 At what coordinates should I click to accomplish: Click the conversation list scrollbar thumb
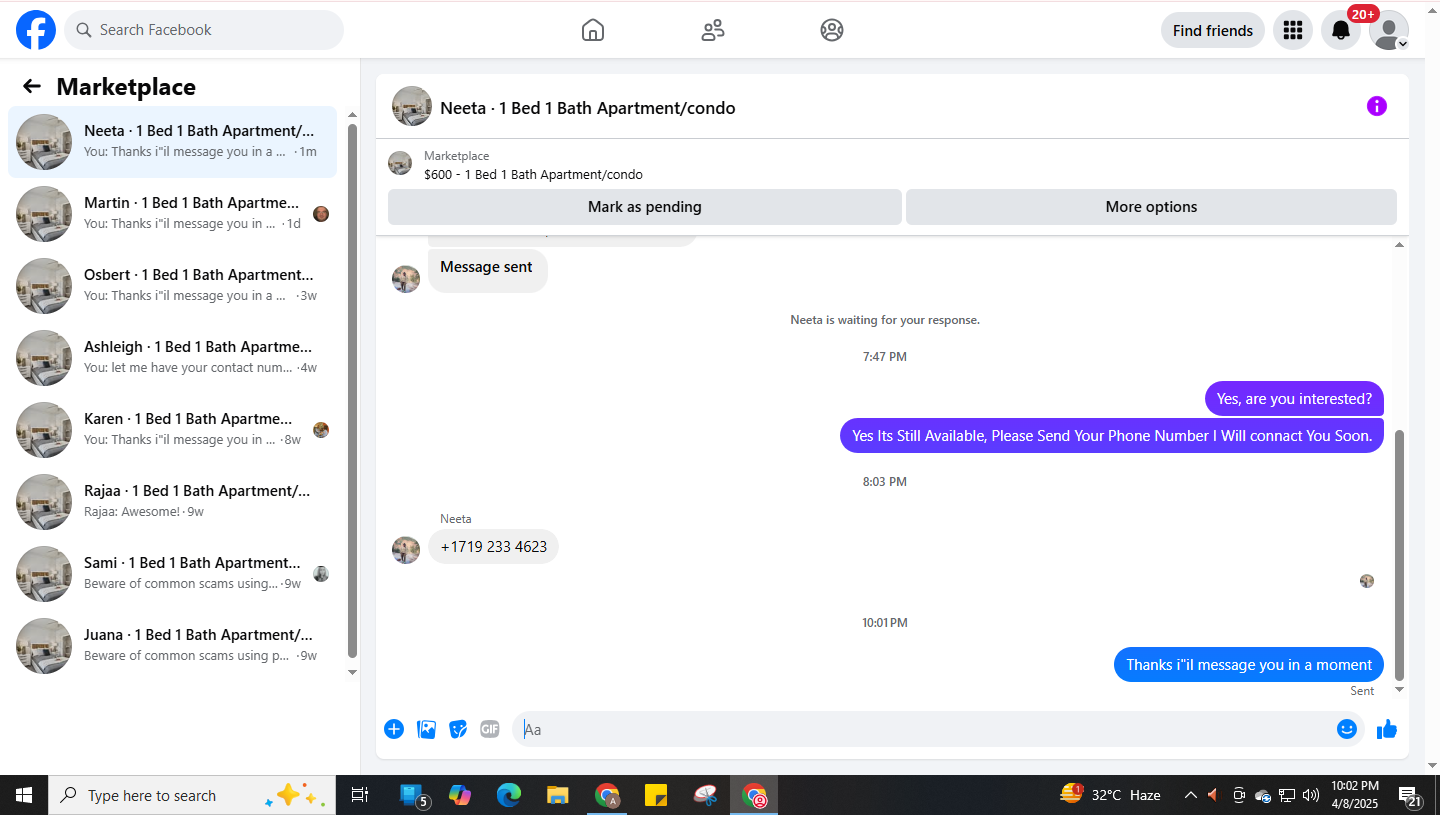pos(352,390)
